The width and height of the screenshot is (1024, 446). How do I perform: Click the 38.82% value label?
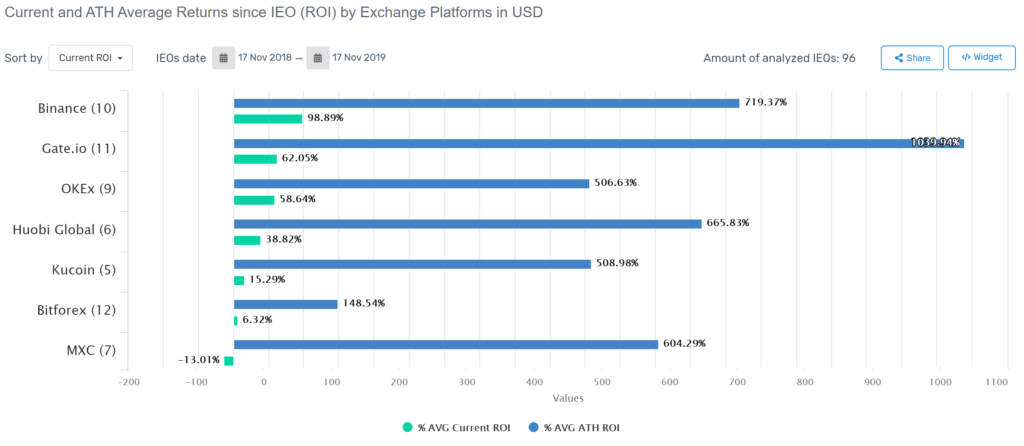click(283, 240)
